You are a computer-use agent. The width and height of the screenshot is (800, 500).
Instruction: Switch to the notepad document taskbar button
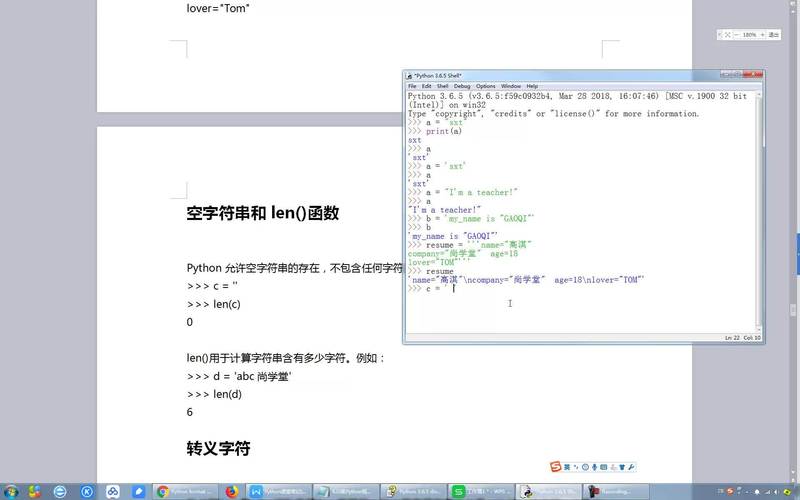(x=346, y=492)
